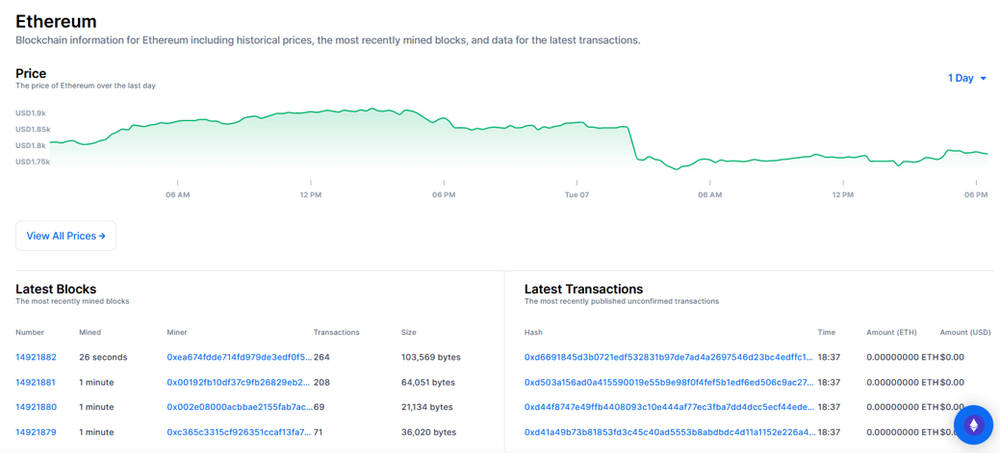The height and width of the screenshot is (453, 1000).
Task: Click the USD1.9k axis label
Action: pos(31,113)
